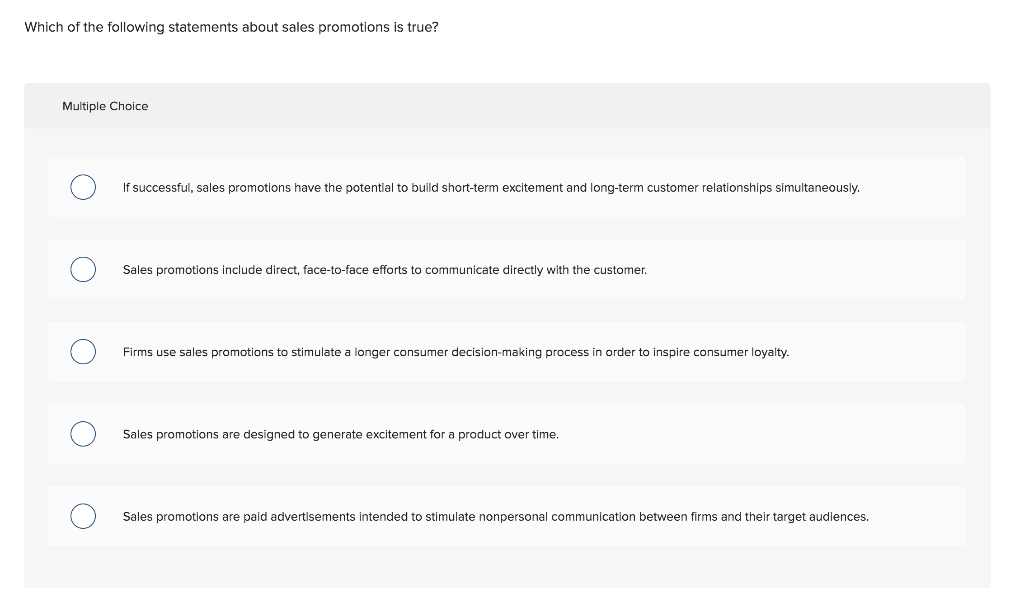Choose the radio button for face-to-face efforts
The image size is (1024, 593).
pyautogui.click(x=83, y=270)
